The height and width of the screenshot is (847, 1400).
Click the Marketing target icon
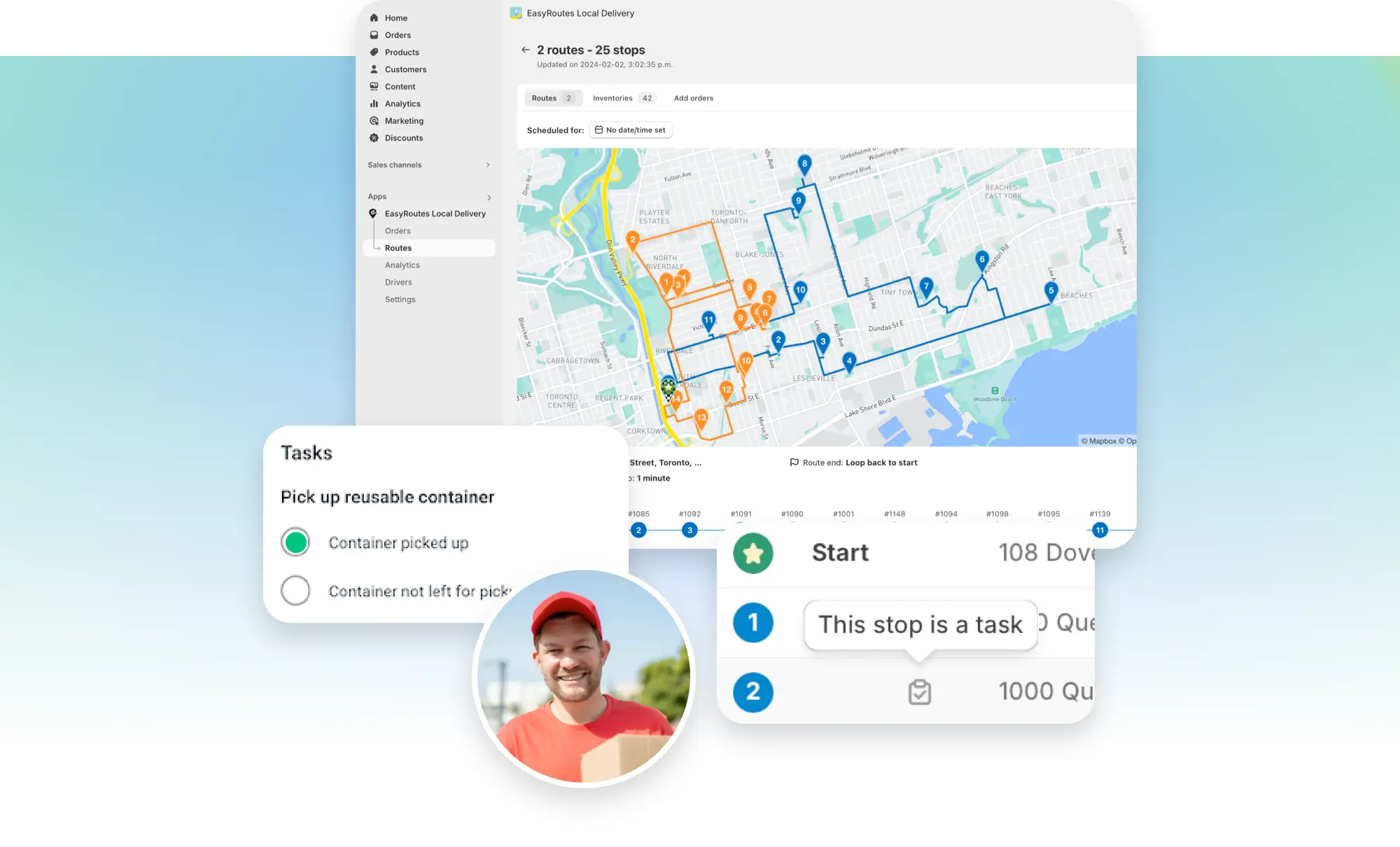point(374,121)
